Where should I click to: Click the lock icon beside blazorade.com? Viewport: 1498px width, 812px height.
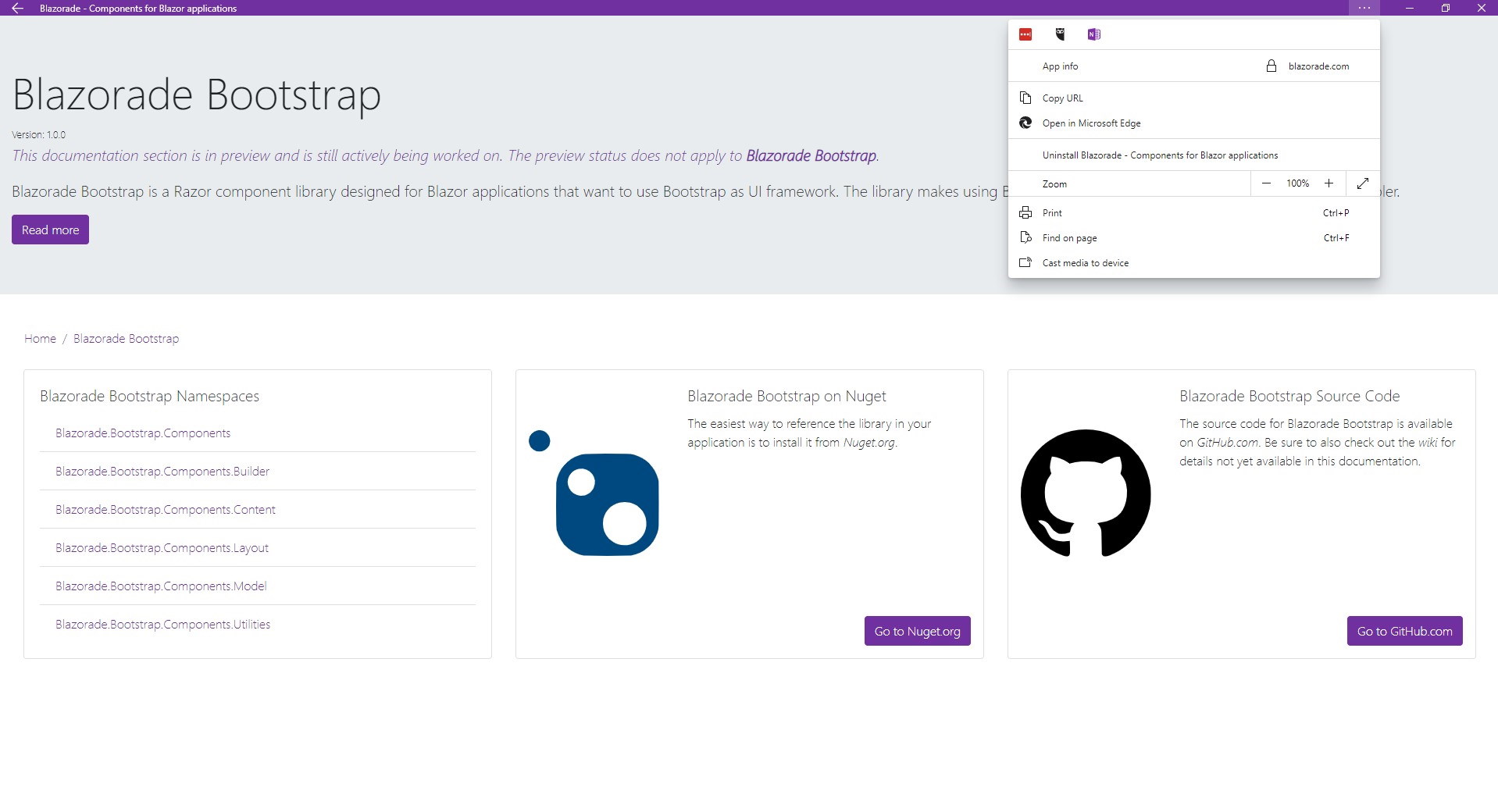1272,66
